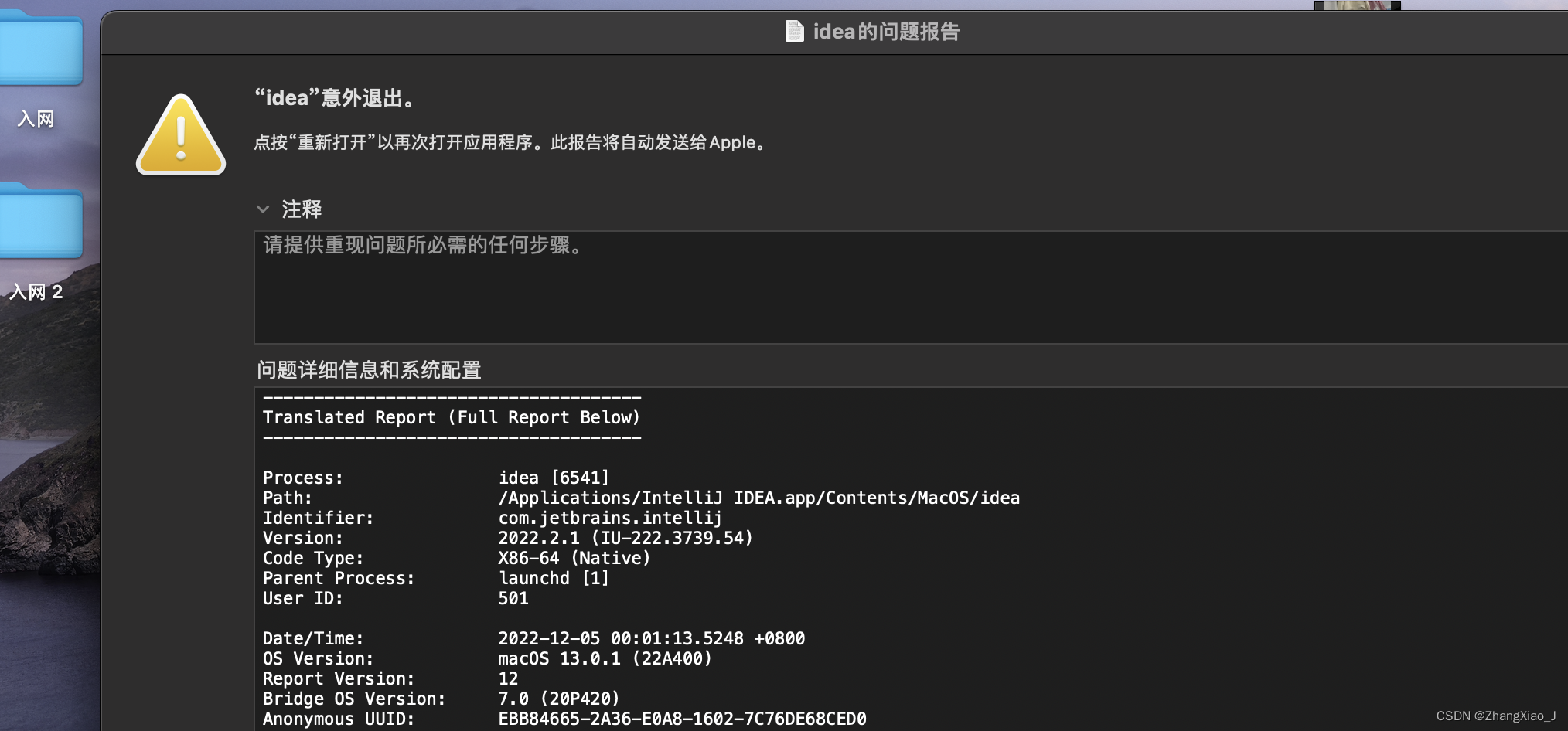Click the 注释 section label
The width and height of the screenshot is (1568, 731).
pos(302,209)
